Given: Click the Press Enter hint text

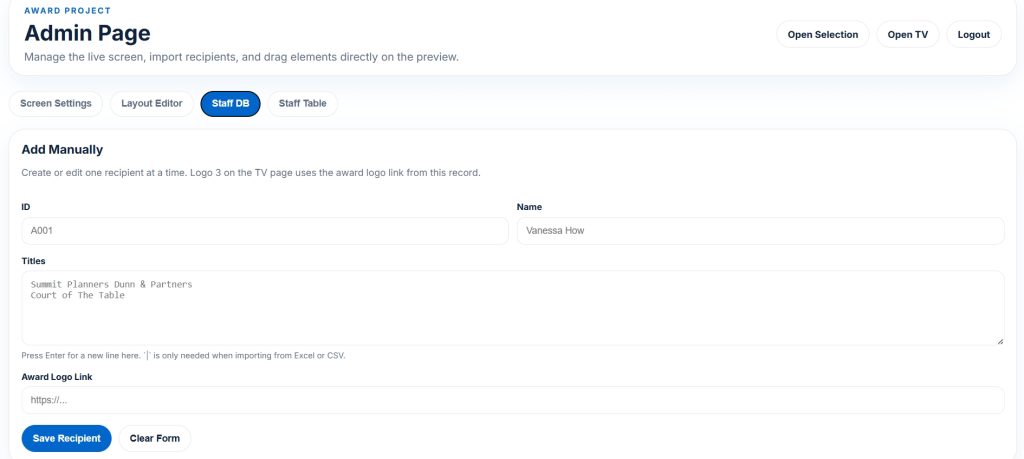Looking at the screenshot, I should [183, 356].
